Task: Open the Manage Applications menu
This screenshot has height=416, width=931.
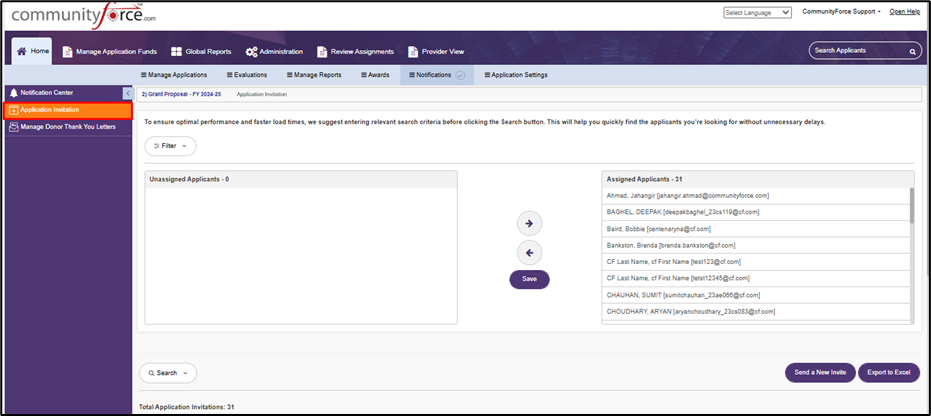Action: [x=173, y=75]
